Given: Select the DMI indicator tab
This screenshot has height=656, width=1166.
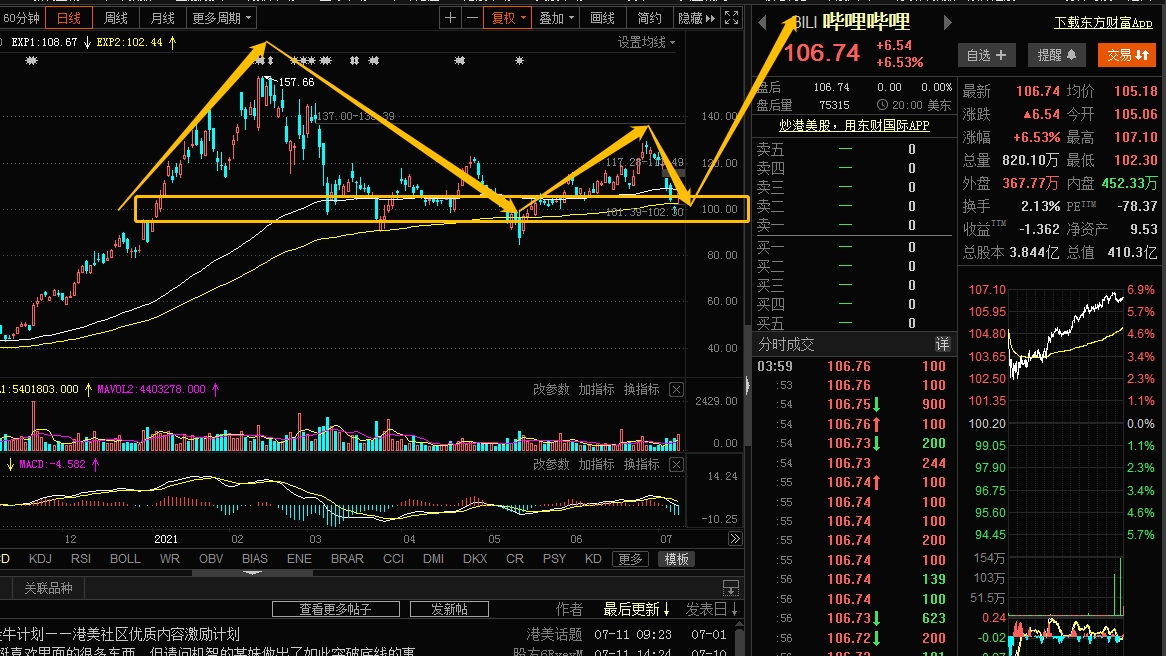Looking at the screenshot, I should tap(434, 559).
